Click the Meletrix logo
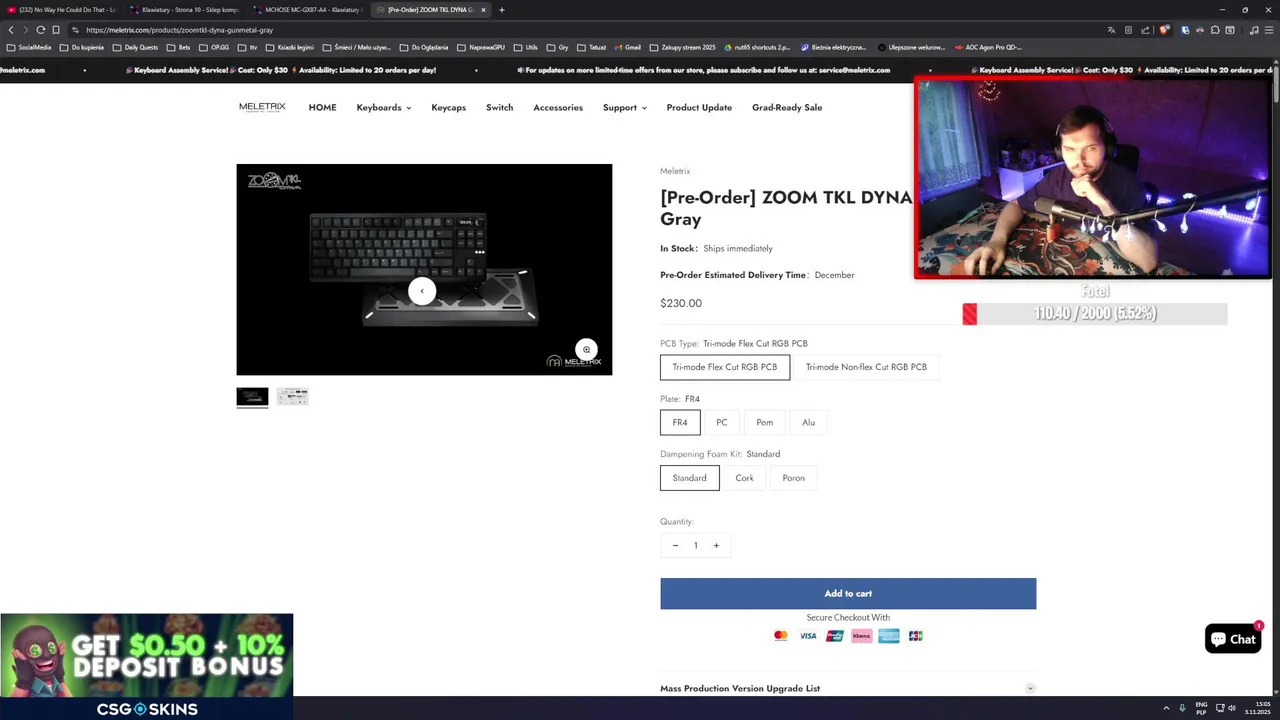1280x720 pixels. click(x=262, y=107)
